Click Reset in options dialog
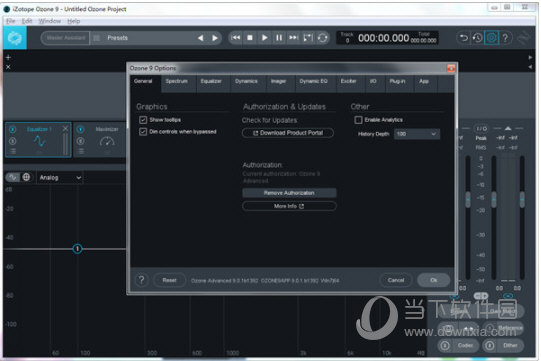 [169, 280]
